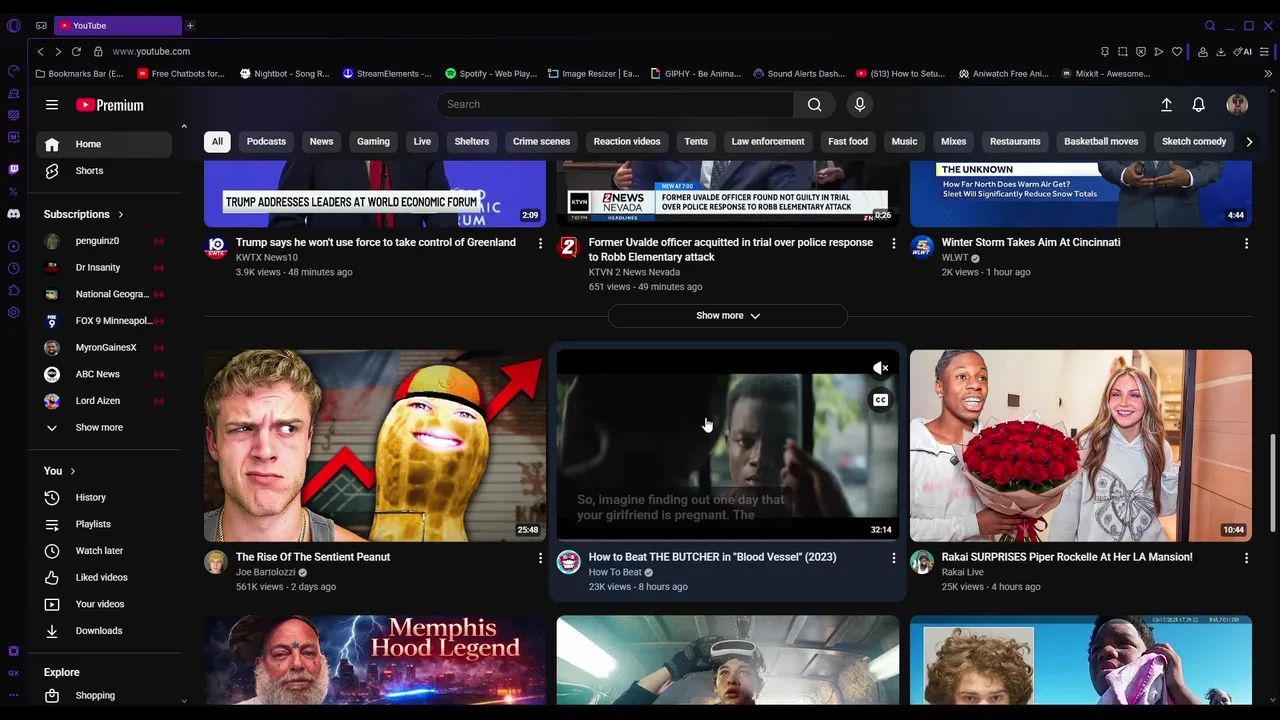The image size is (1280, 720).
Task: Click the YouTube search magnifier button
Action: [x=815, y=104]
